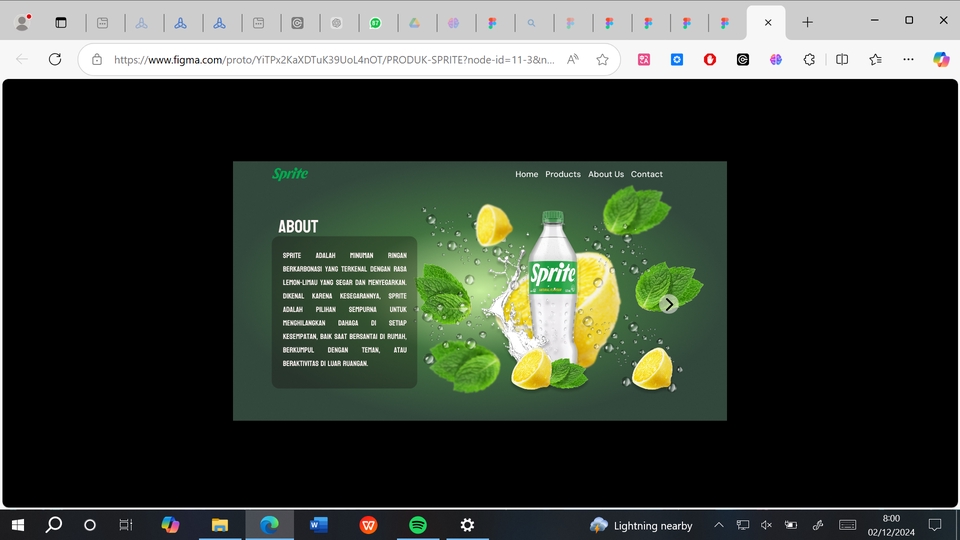Switch to the Google Drive tab

(414, 23)
